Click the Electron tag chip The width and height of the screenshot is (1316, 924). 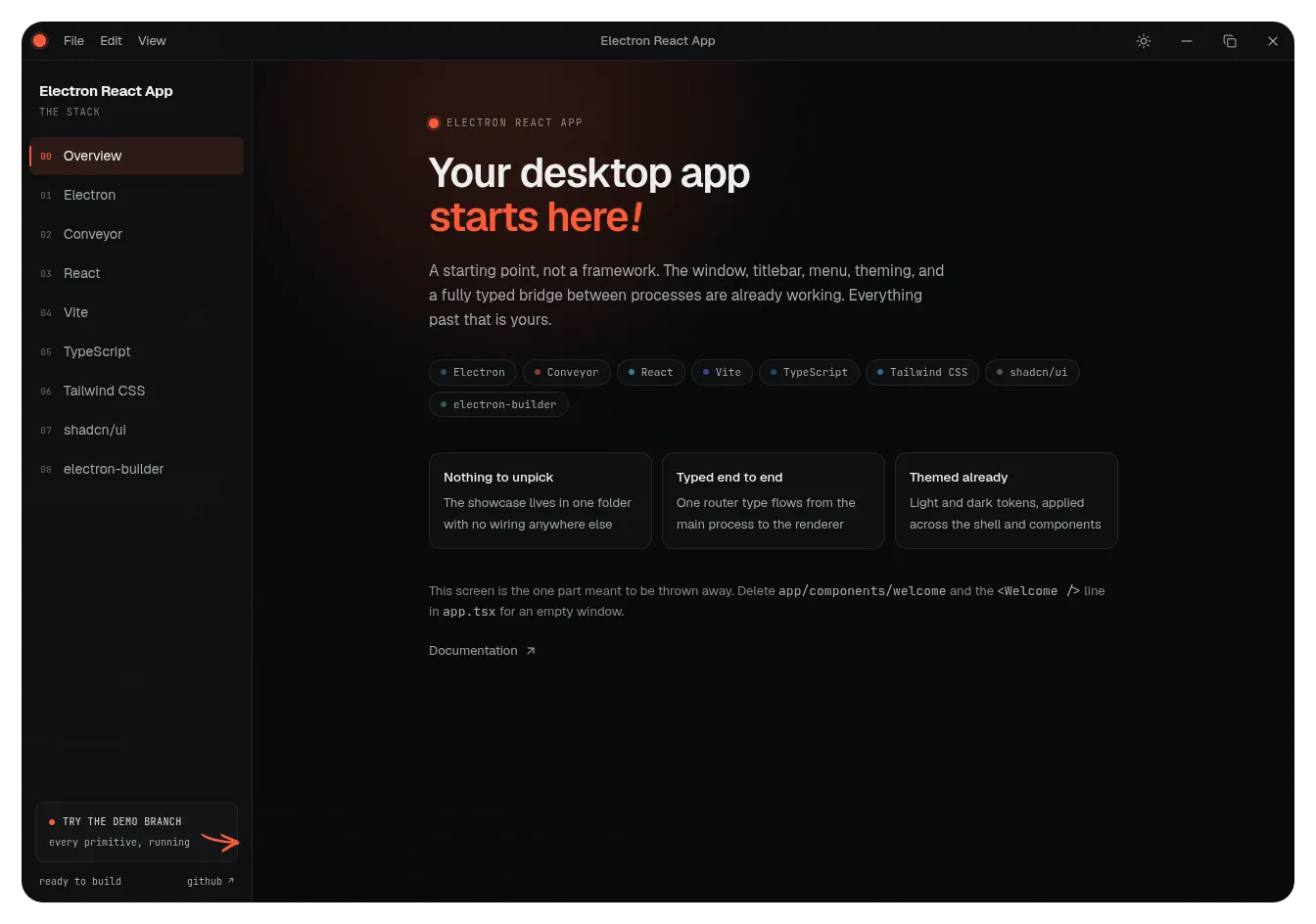(x=473, y=372)
